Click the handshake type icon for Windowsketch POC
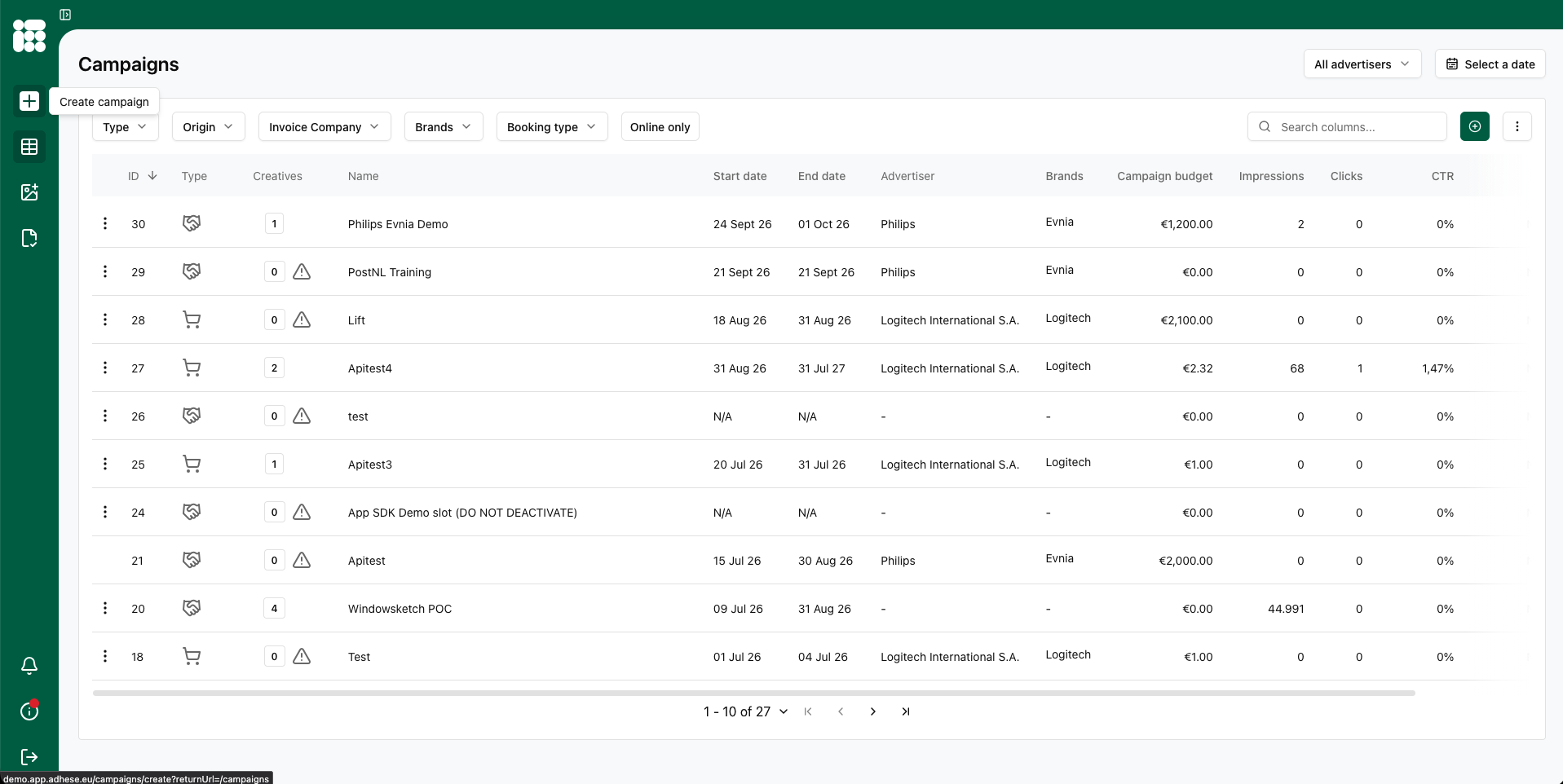Viewport: 1563px width, 784px height. 192,608
